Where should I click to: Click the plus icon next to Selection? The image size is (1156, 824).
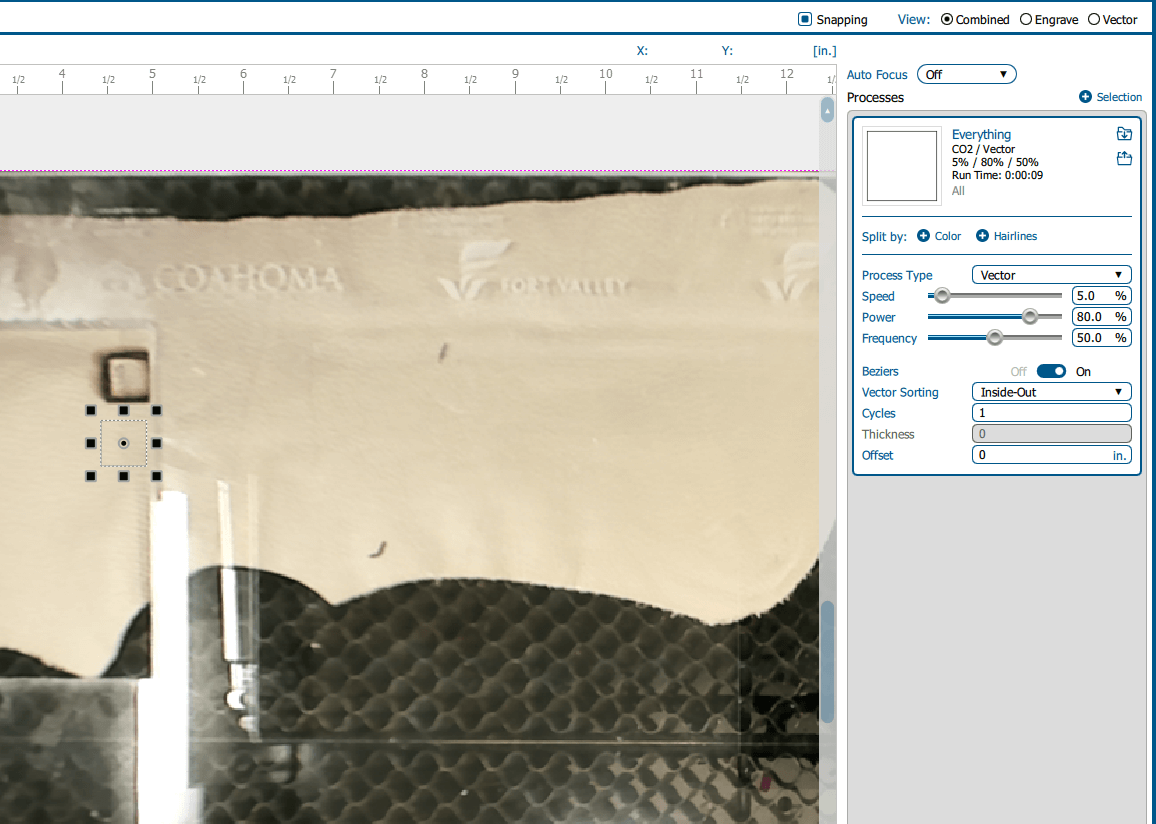coord(1085,97)
